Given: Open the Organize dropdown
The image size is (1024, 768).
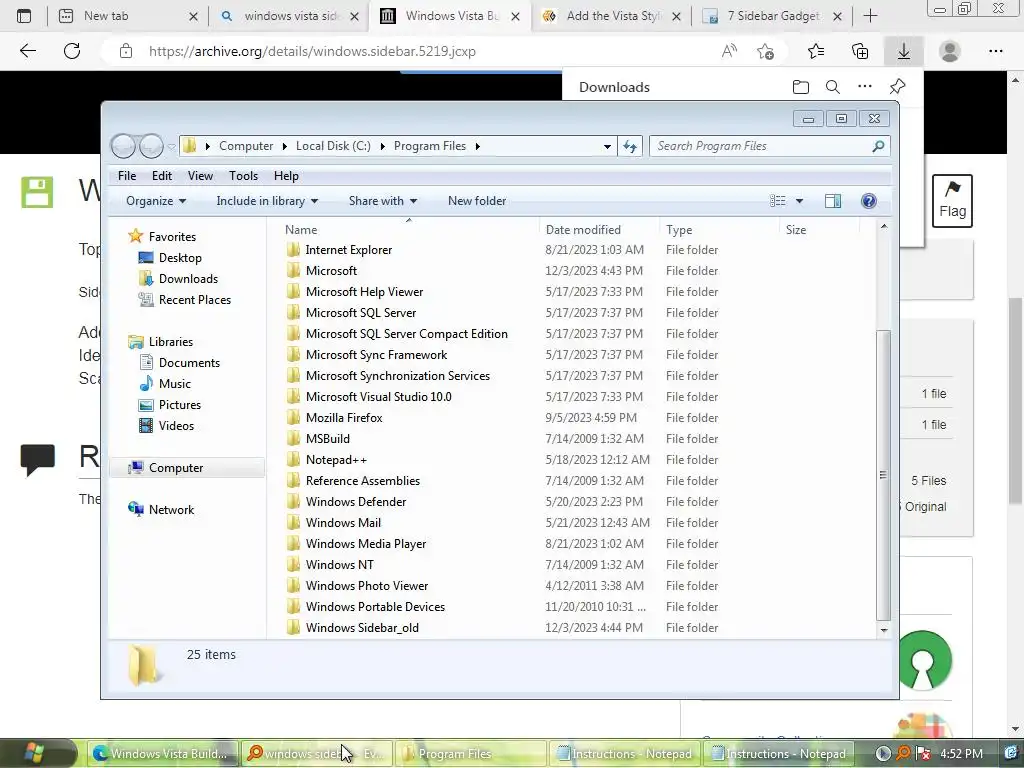Looking at the screenshot, I should tap(155, 201).
